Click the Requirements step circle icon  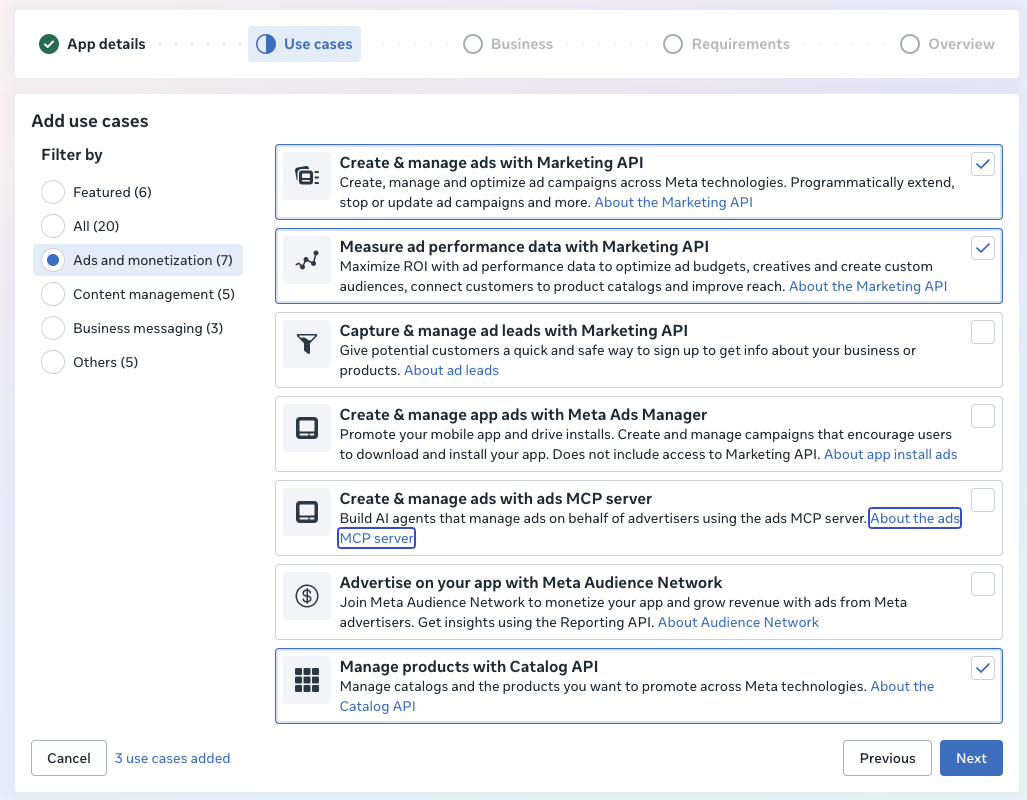(673, 44)
